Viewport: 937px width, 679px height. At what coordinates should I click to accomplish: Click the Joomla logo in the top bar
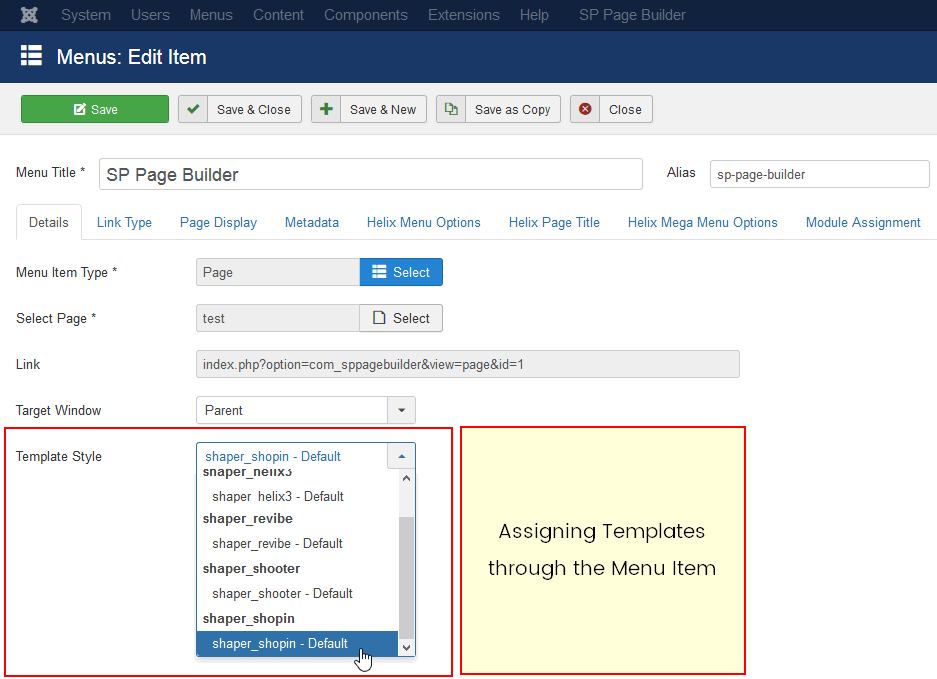pyautogui.click(x=28, y=15)
